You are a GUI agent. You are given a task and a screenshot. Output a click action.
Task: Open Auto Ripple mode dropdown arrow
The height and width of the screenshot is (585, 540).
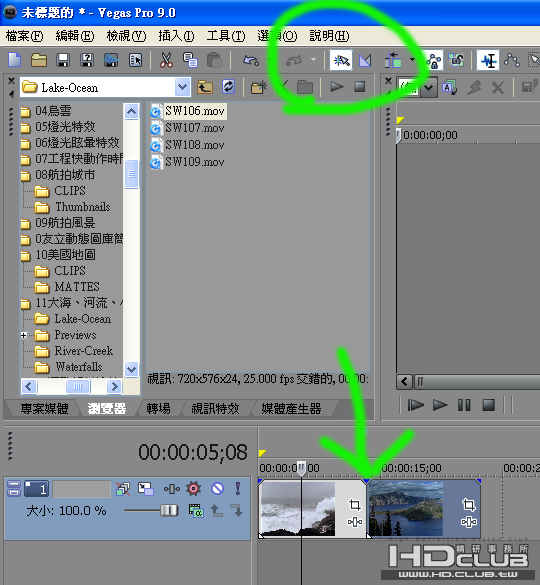[x=412, y=60]
